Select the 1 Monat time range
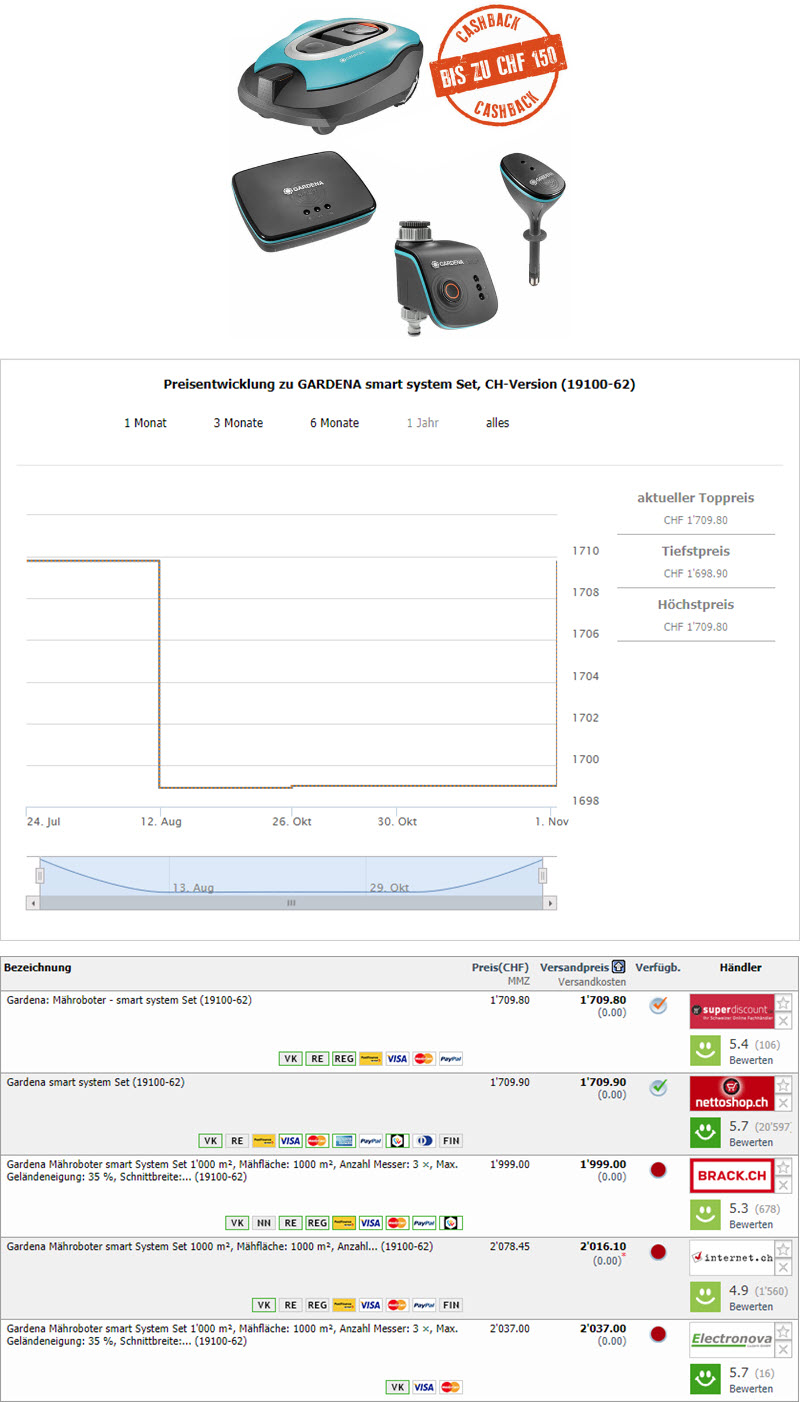Viewport: 800px width, 1402px height. pyautogui.click(x=145, y=423)
